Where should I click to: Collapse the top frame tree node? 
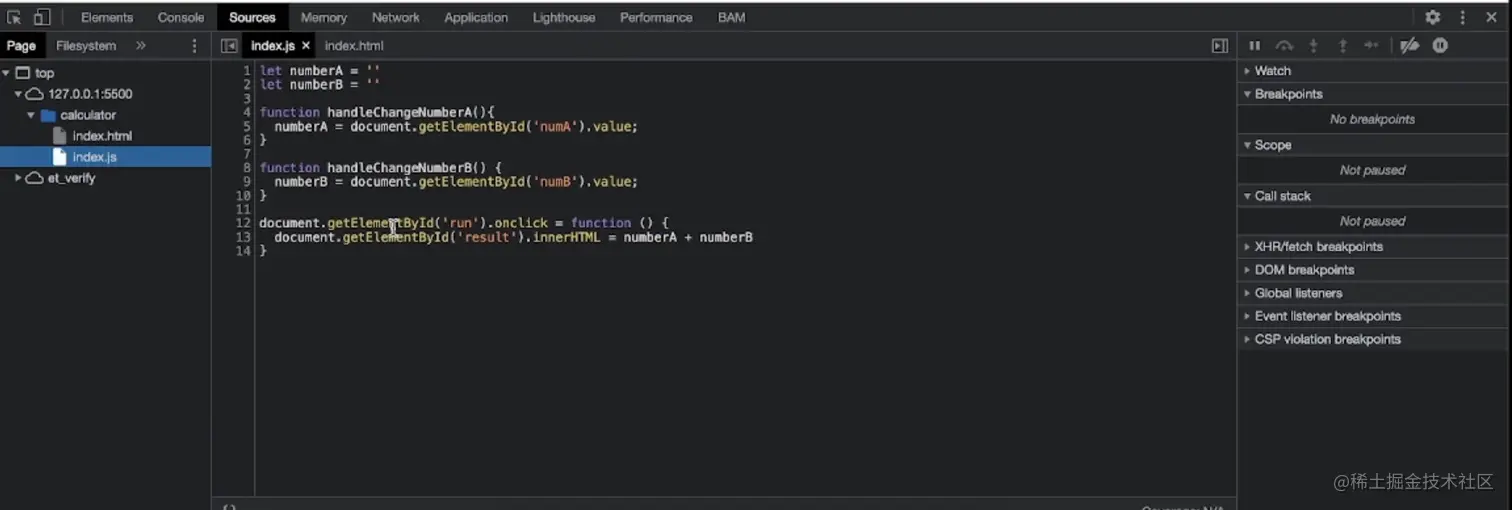point(7,73)
